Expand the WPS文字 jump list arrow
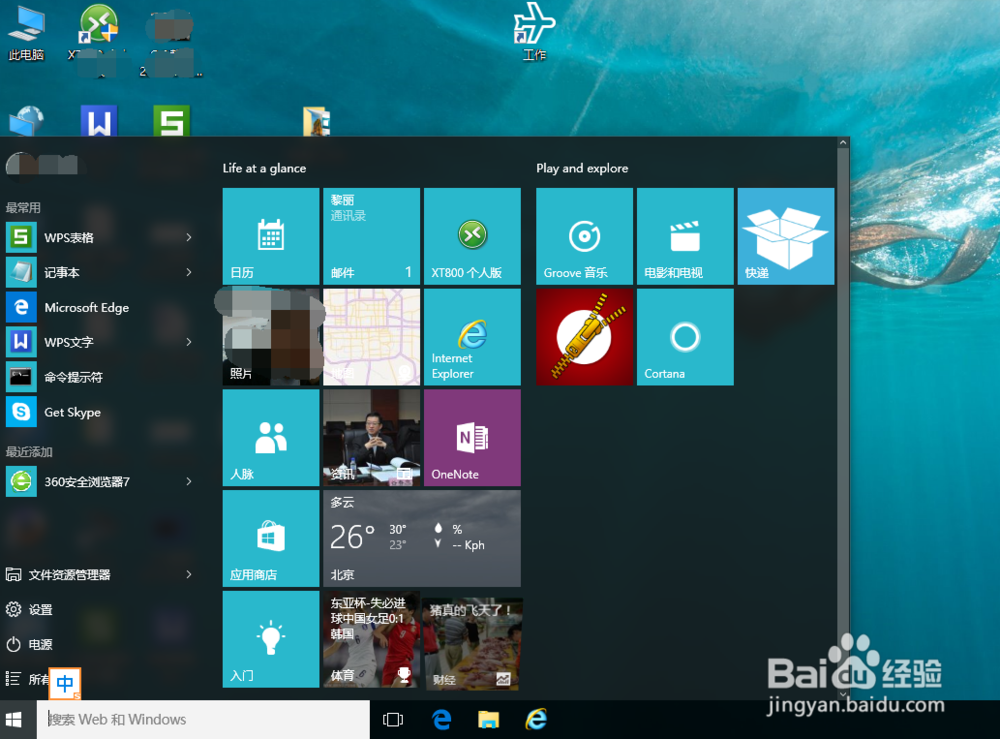Viewport: 1000px width, 739px height. [x=189, y=342]
